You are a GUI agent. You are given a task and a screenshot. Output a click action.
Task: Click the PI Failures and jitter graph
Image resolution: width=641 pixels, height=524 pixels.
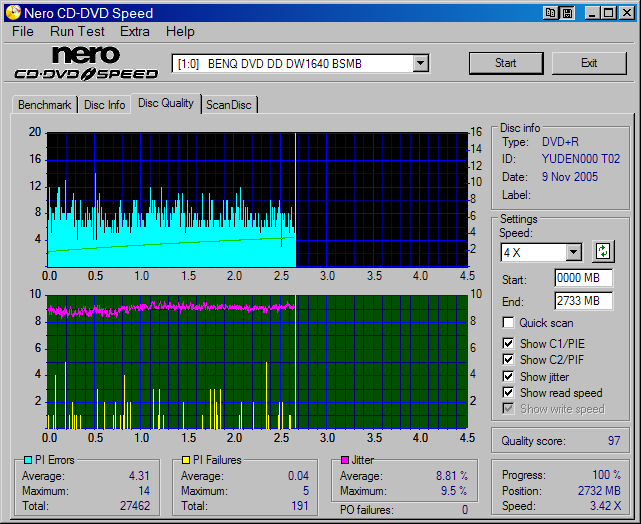258,362
